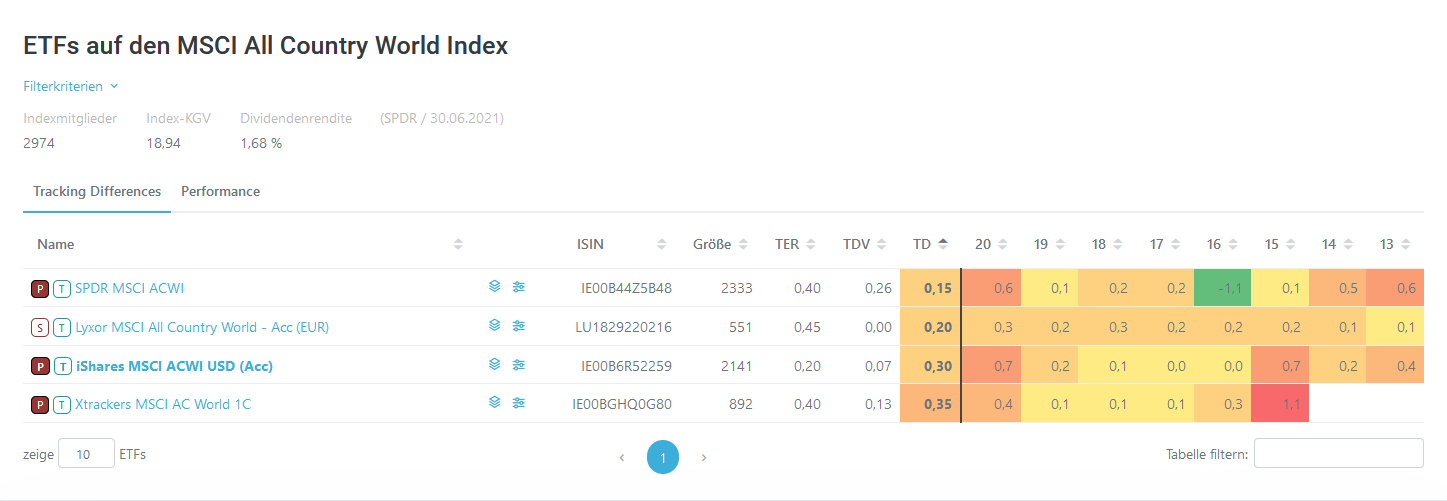Click the T badge beside Lyxor MSCI
The width and height of the screenshot is (1447, 501).
[62, 327]
